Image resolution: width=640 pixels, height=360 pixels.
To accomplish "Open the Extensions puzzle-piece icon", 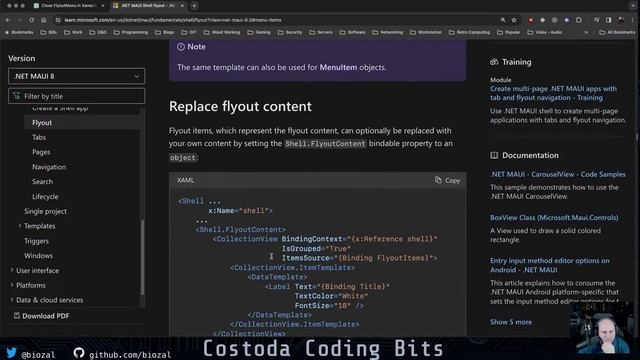I will 579,20.
